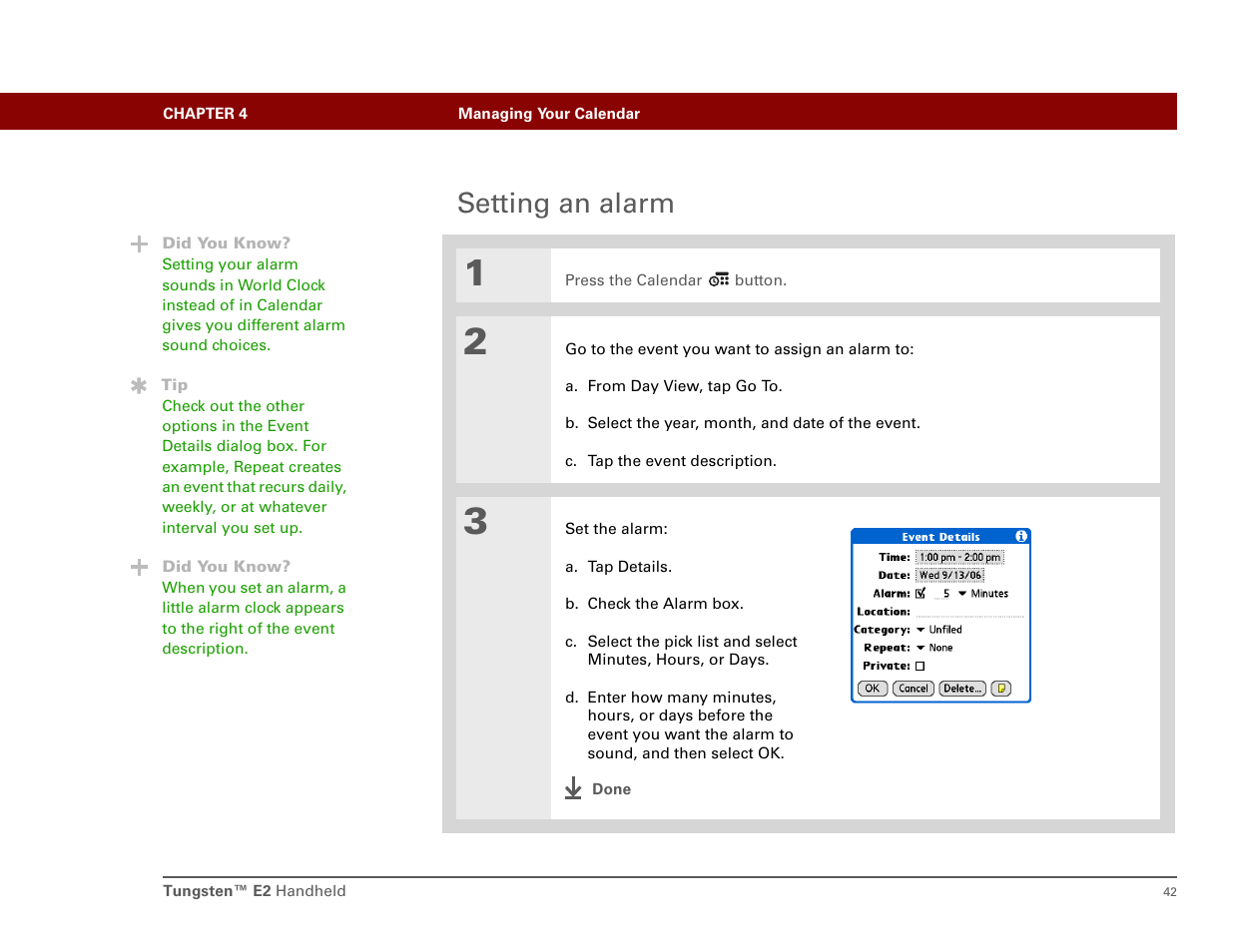Toggle the Alarm checkbox
The image size is (1233, 952).
click(921, 593)
